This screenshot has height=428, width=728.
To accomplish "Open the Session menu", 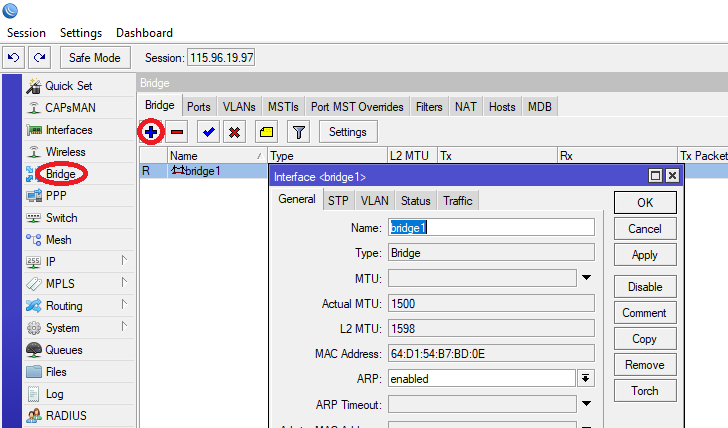I will tap(26, 33).
